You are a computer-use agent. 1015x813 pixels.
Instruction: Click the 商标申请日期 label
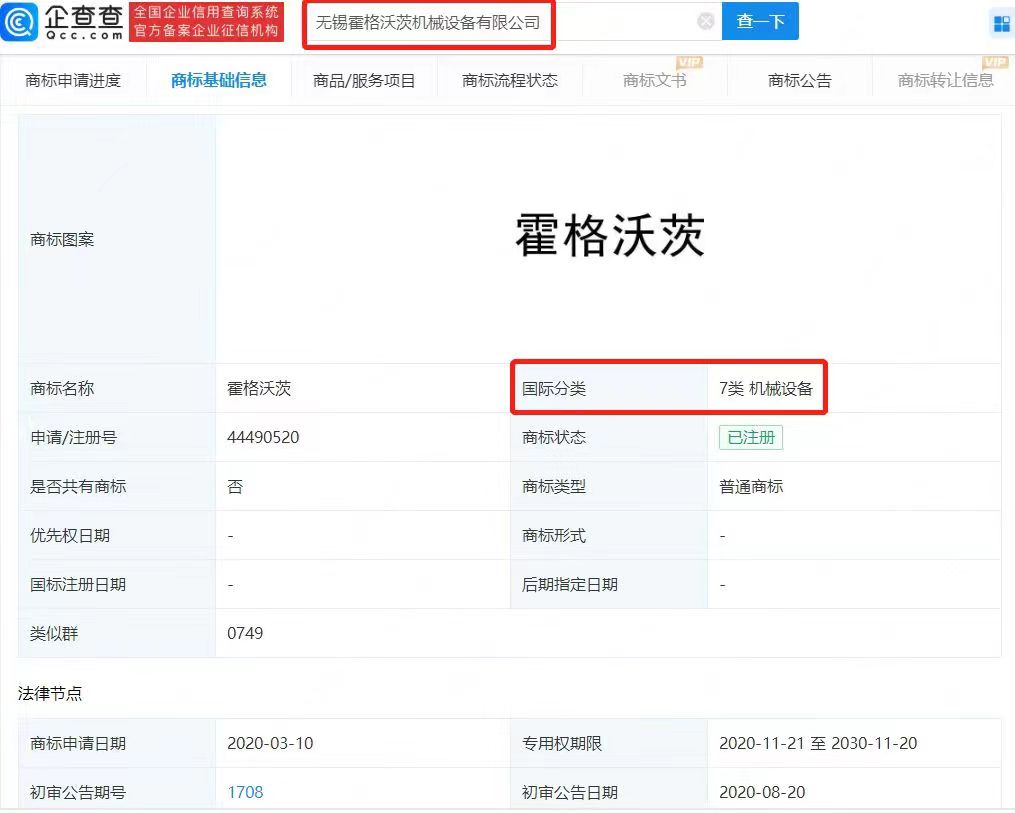pyautogui.click(x=78, y=743)
